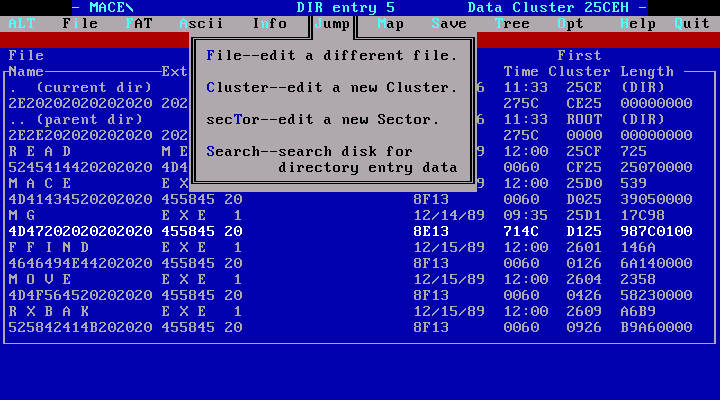
Task: Choose File--edit a different file
Action: click(332, 56)
